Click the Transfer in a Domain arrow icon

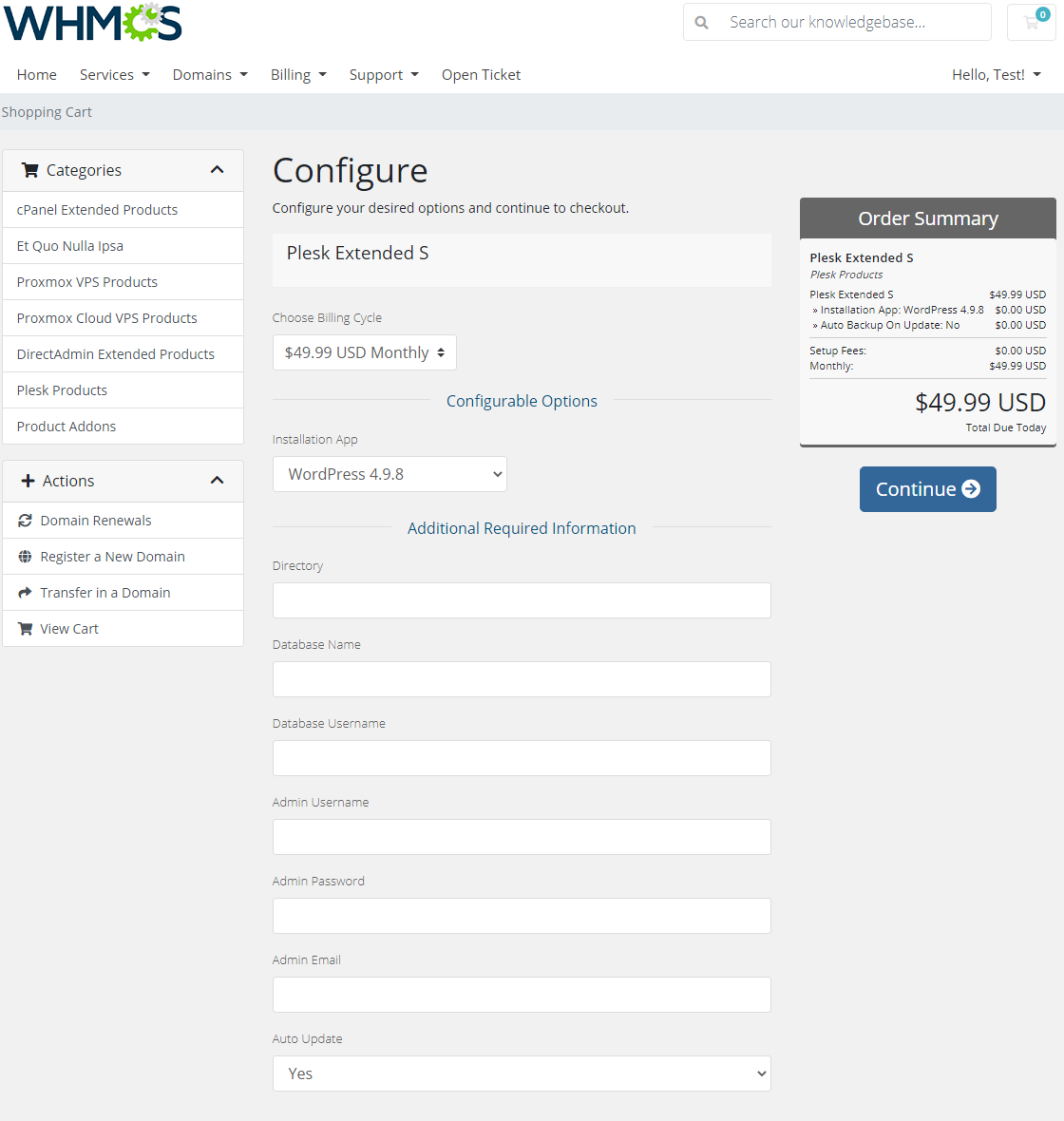25,593
